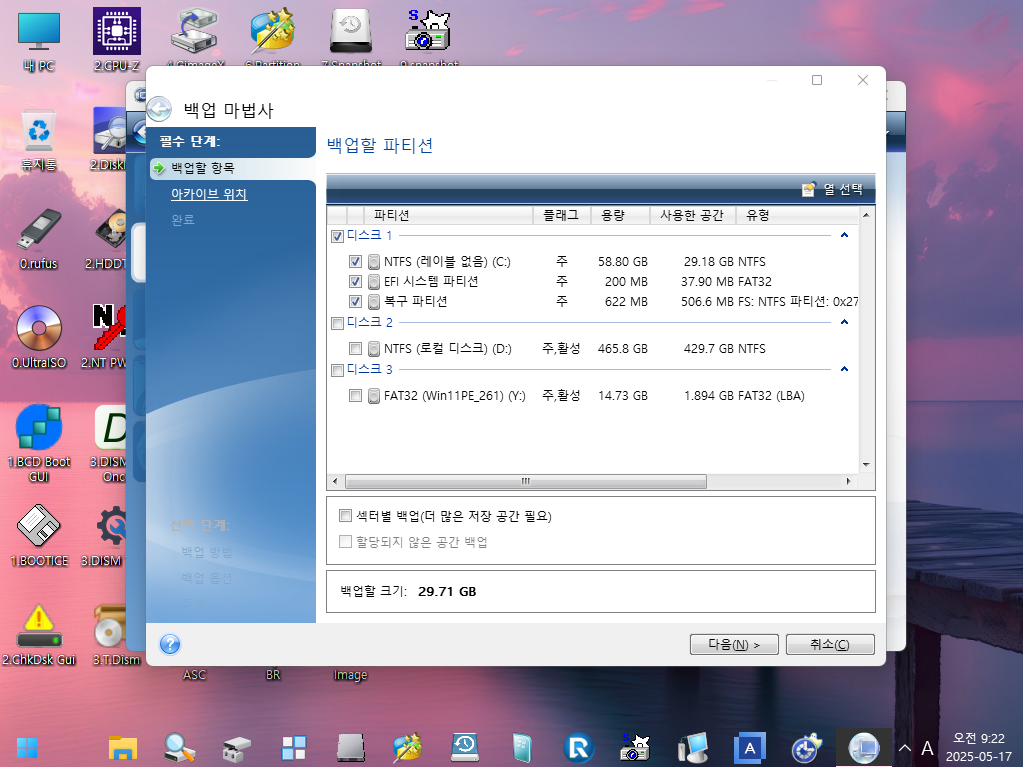This screenshot has height=767, width=1023.
Task: Check NTFS (로컬 디스크) (D:) checkbox
Action: [355, 349]
